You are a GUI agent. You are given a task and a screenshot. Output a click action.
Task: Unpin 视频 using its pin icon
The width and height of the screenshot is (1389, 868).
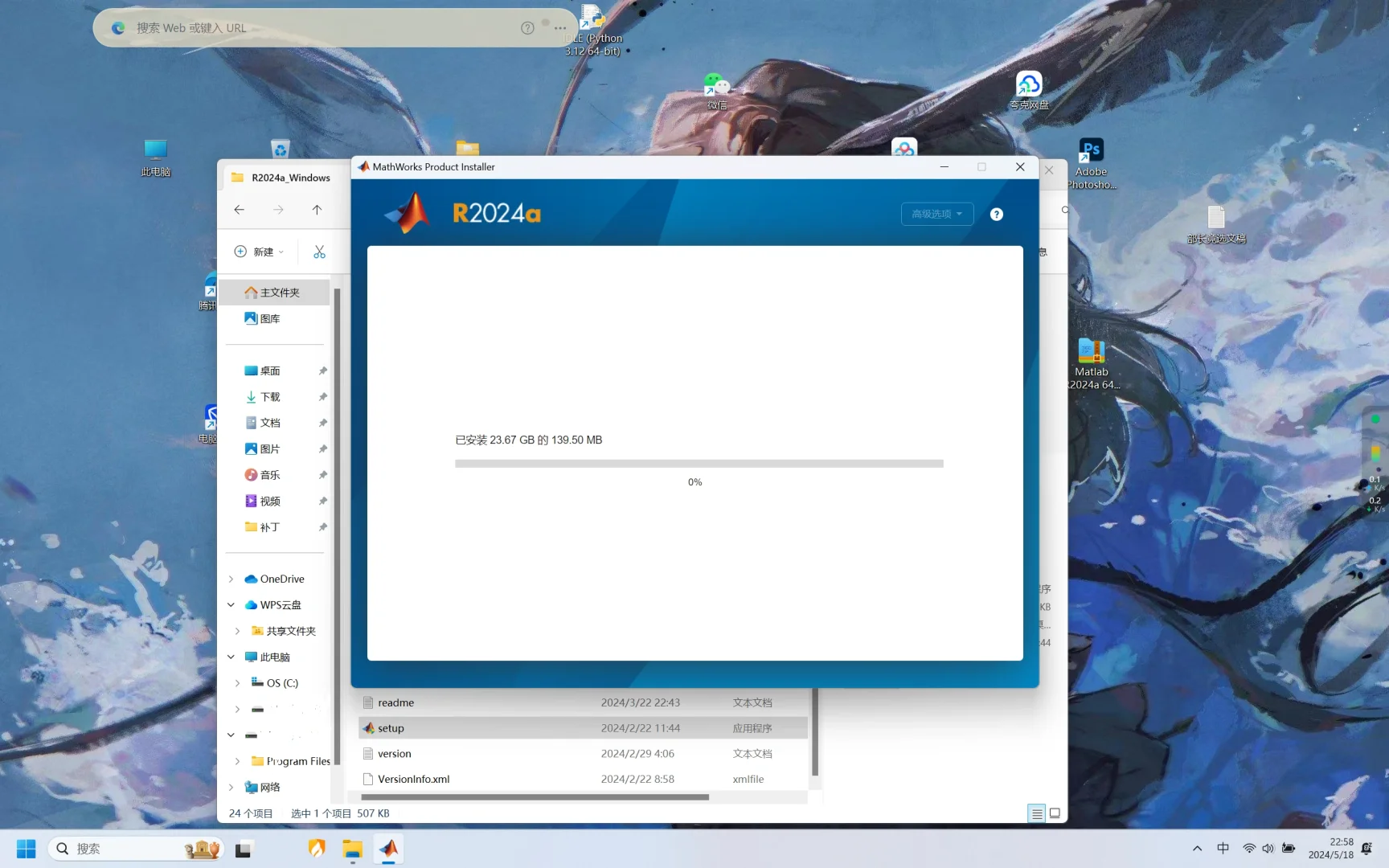tap(322, 502)
